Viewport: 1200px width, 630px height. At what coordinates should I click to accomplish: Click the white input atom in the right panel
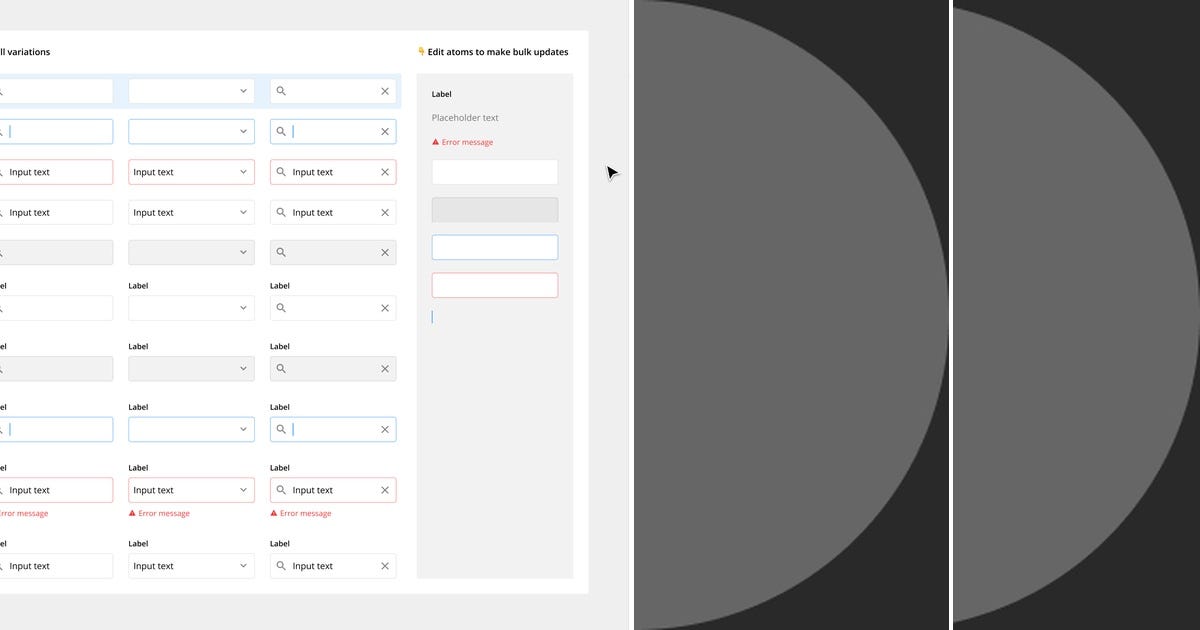[495, 172]
